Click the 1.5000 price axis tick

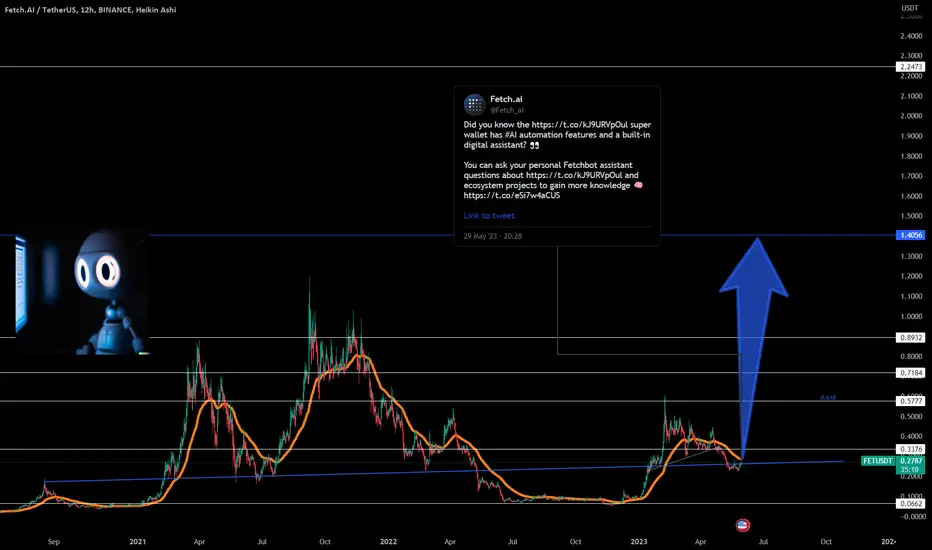(911, 216)
